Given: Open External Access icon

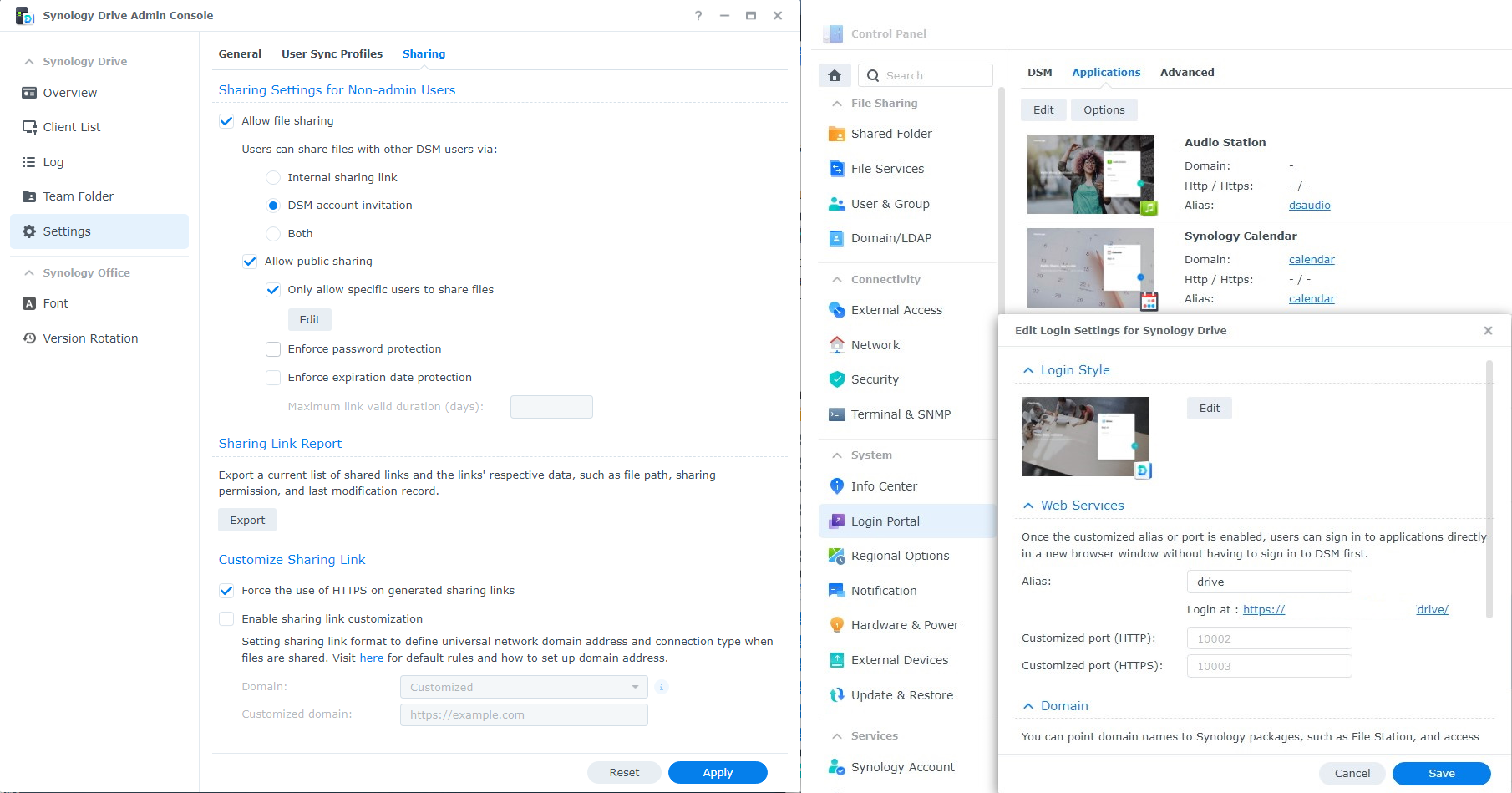Looking at the screenshot, I should [836, 310].
